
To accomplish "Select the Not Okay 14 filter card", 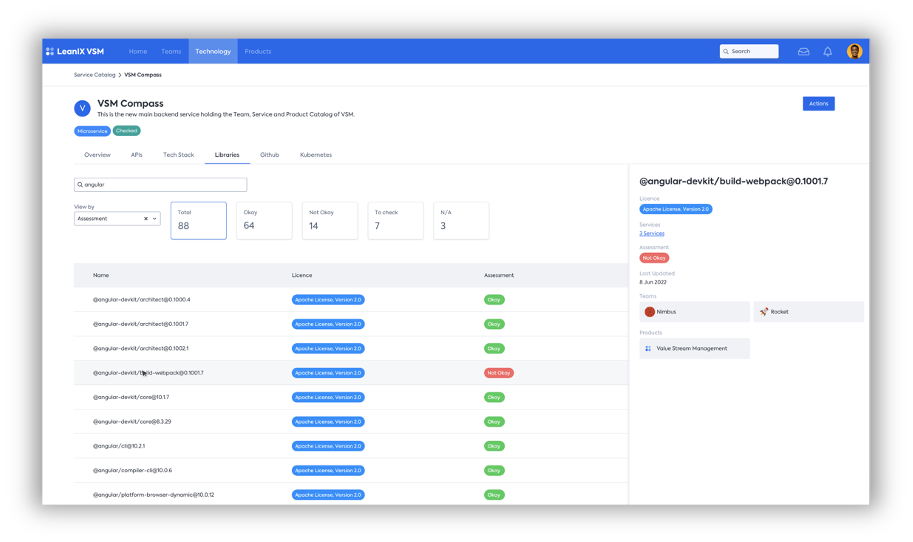I will pos(330,221).
